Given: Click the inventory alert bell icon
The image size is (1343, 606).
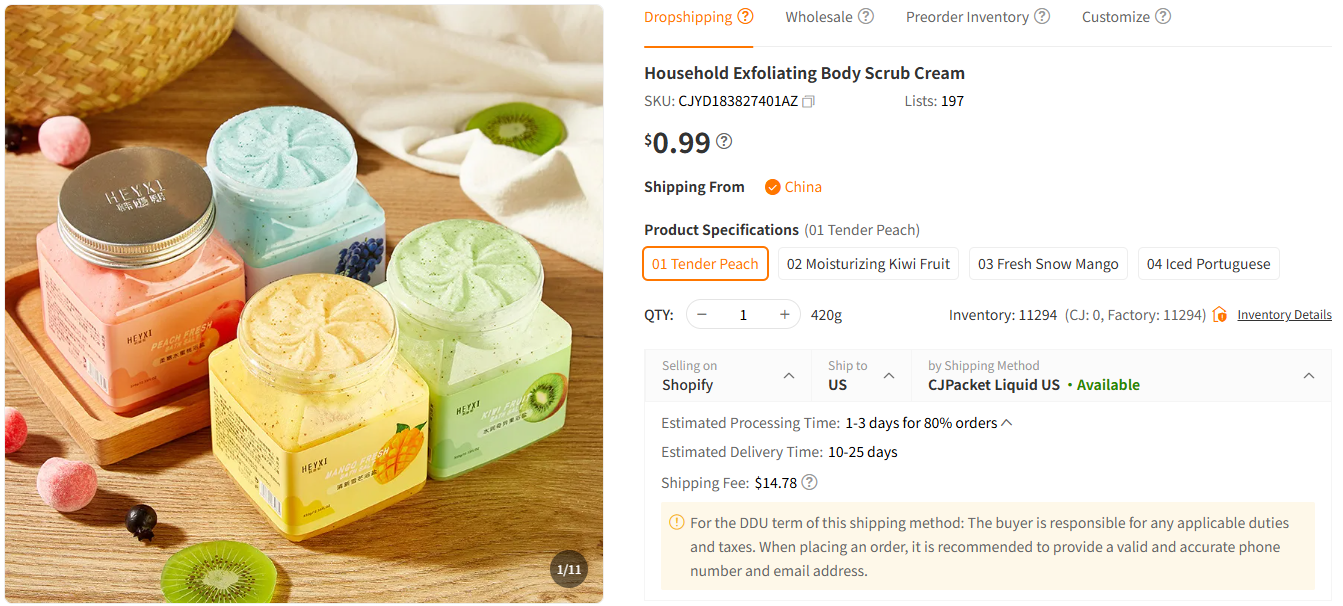Looking at the screenshot, I should point(1220,314).
